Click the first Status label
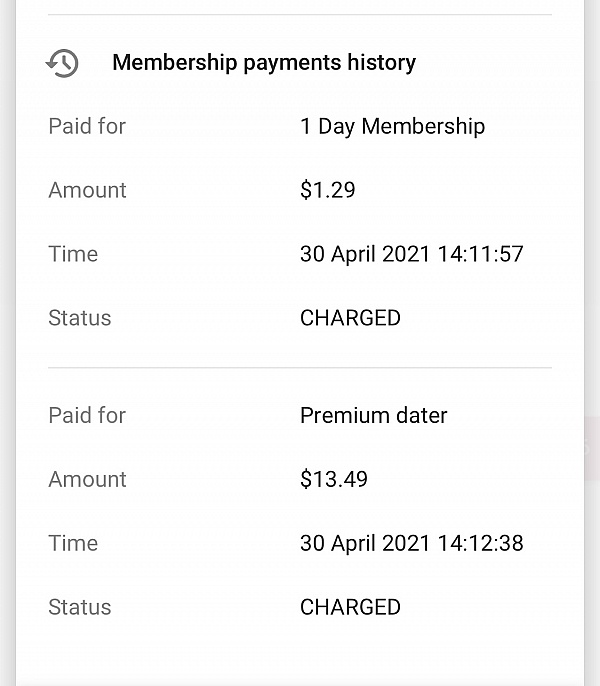 80,318
